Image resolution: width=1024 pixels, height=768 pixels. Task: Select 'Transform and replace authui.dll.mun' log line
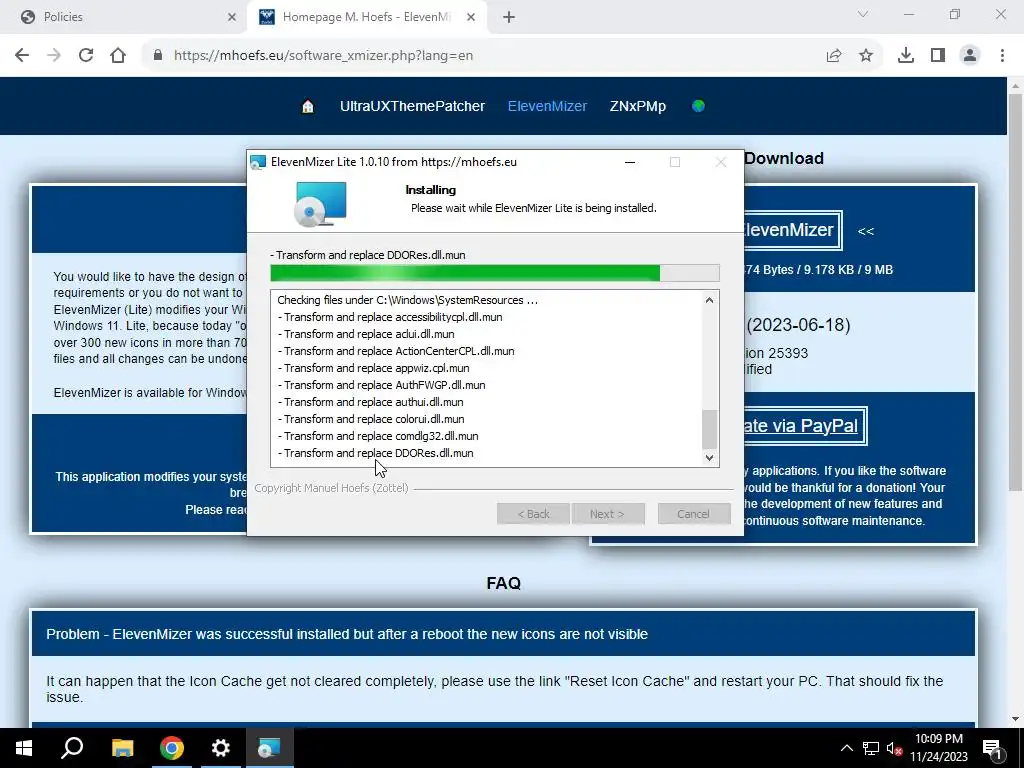[x=370, y=402]
